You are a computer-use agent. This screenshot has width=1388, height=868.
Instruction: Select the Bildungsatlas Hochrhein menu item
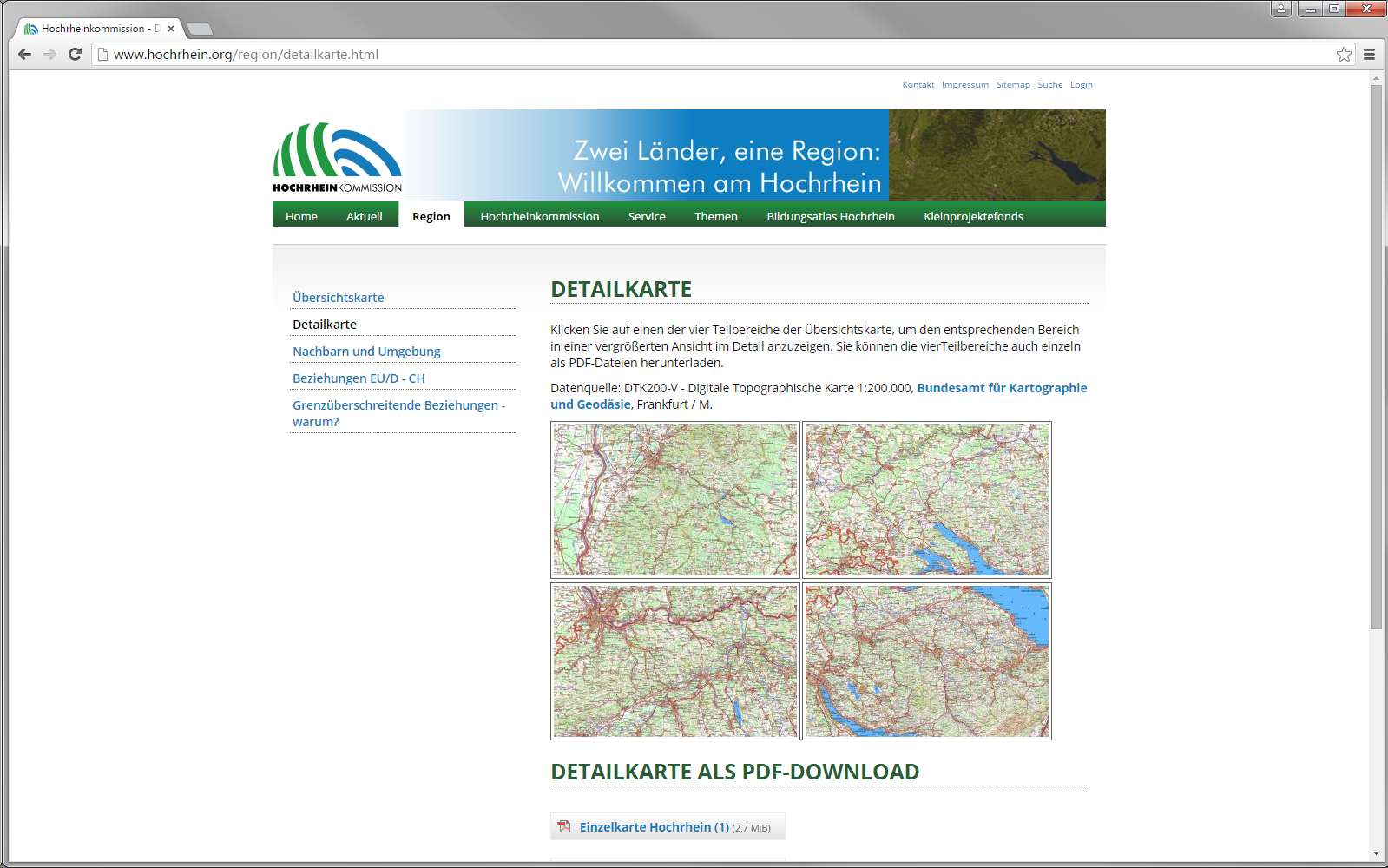pyautogui.click(x=830, y=216)
